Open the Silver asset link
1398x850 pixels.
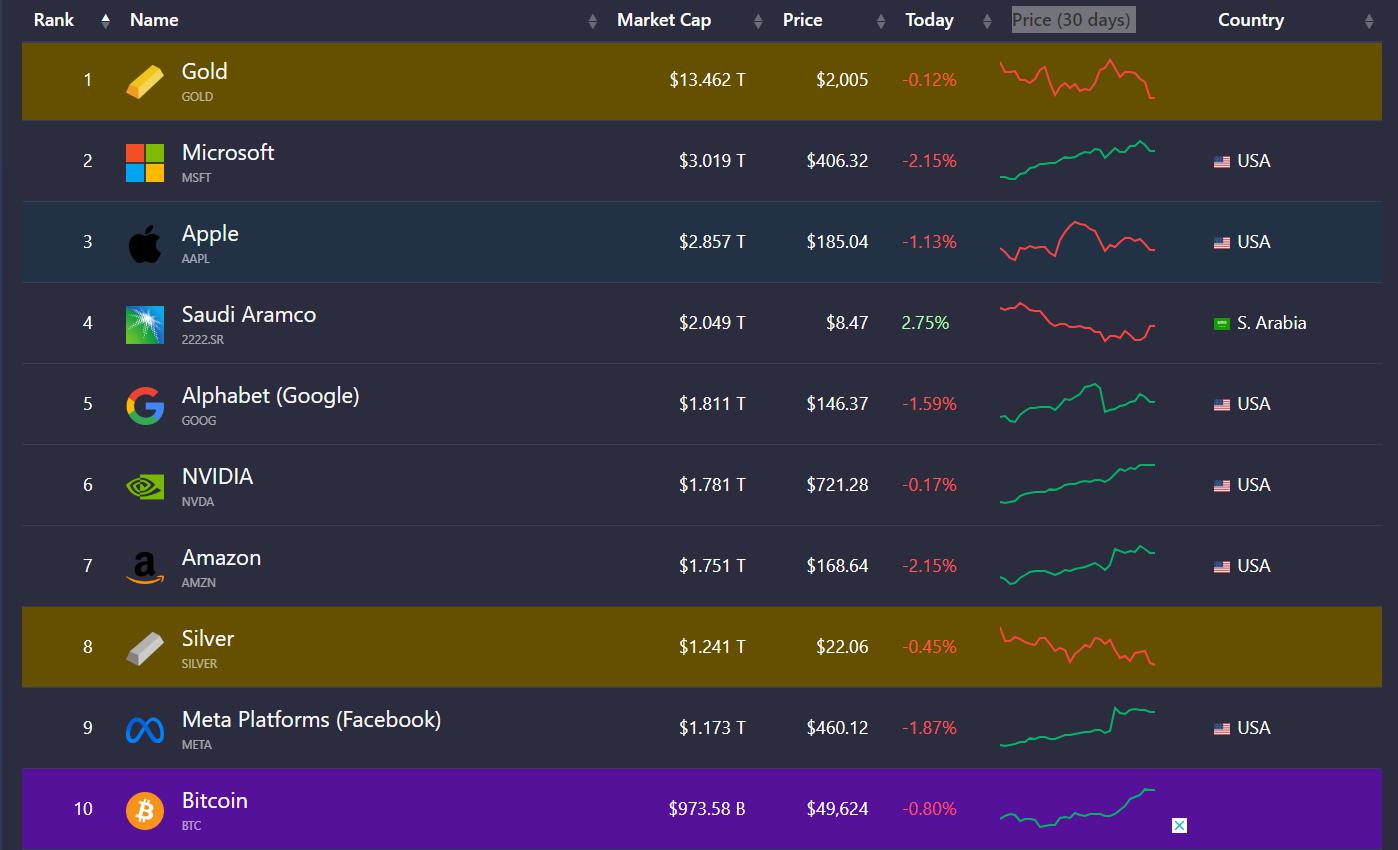[208, 639]
